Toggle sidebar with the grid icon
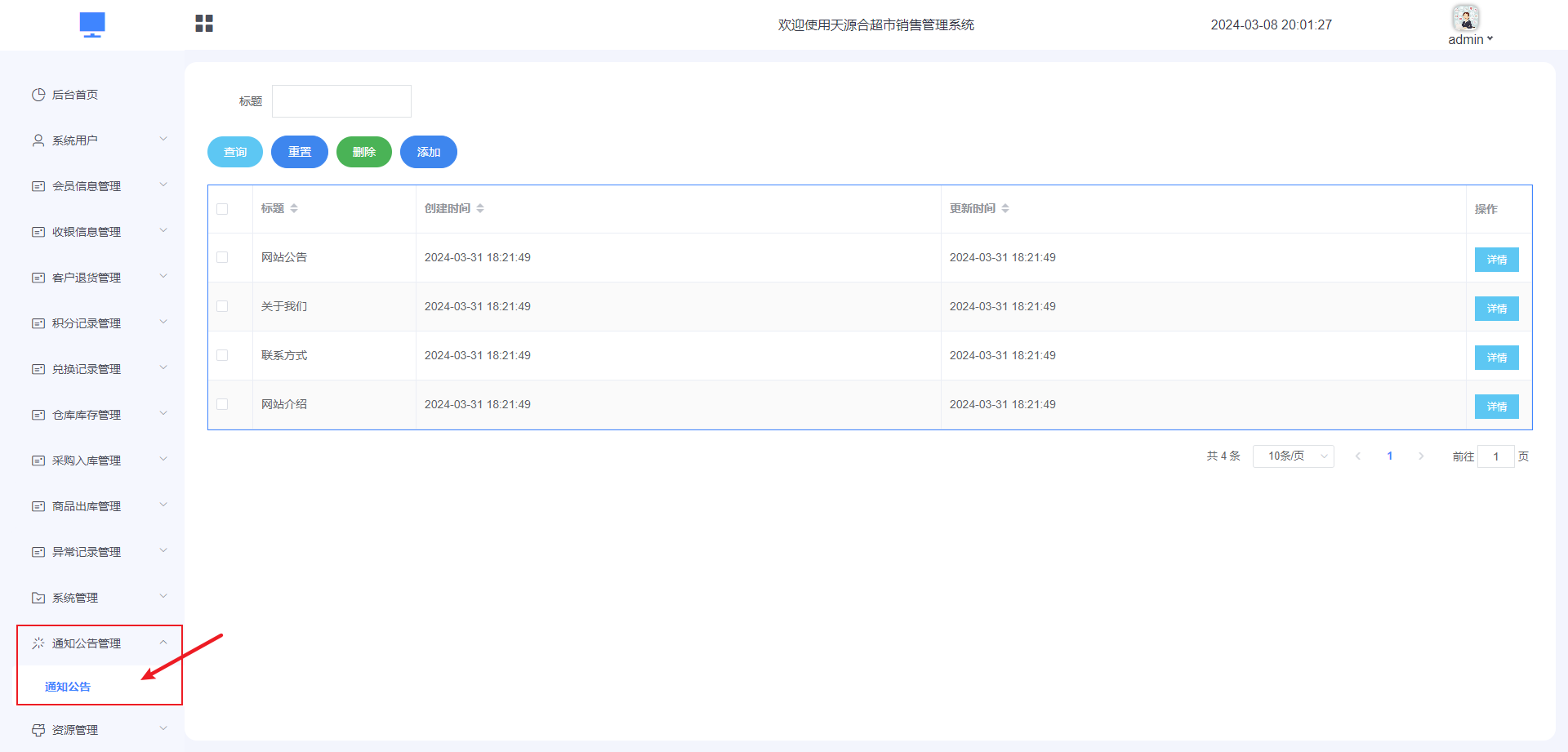Image resolution: width=1568 pixels, height=752 pixels. (x=204, y=24)
